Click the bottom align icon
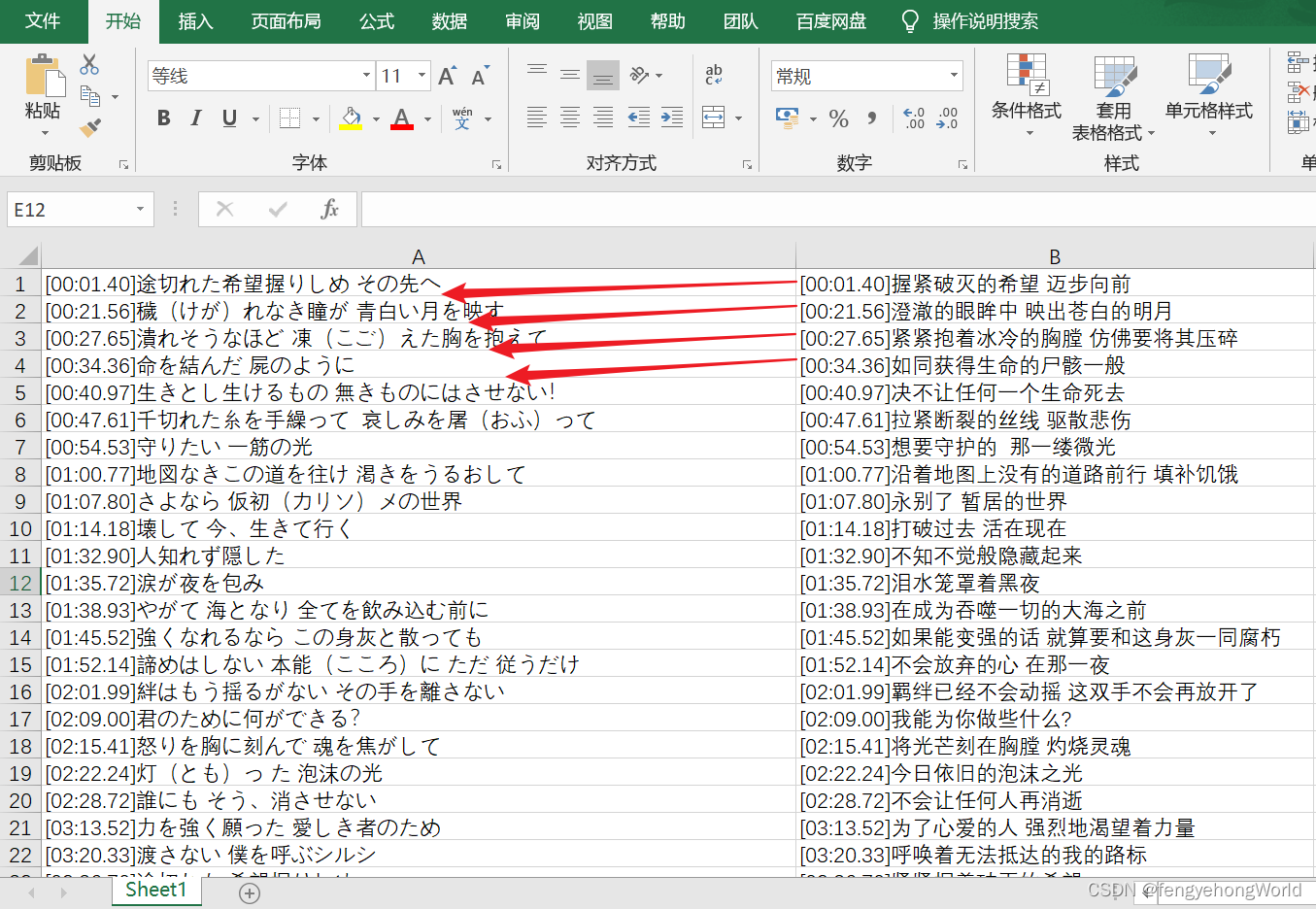This screenshot has width=1316, height=909. [603, 75]
